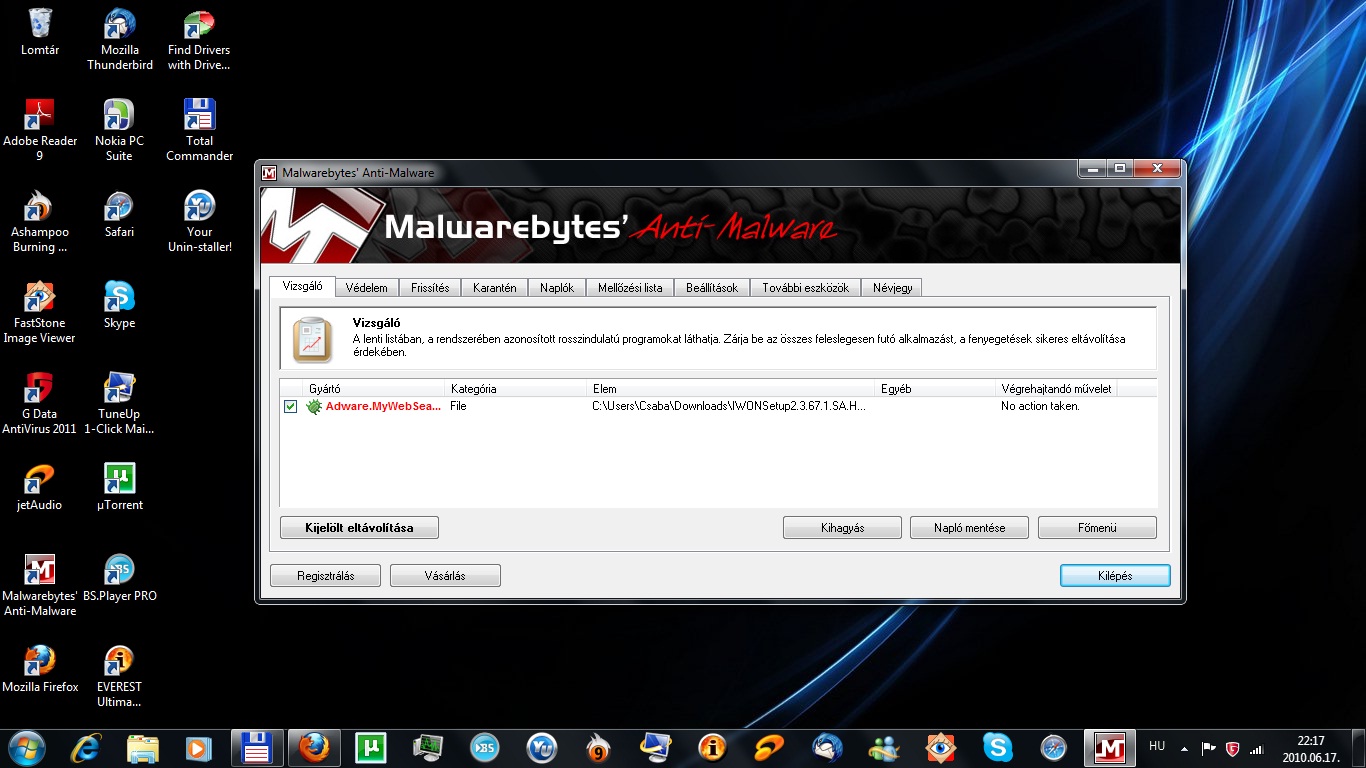Open the Skype desktop shortcut

coord(120,305)
